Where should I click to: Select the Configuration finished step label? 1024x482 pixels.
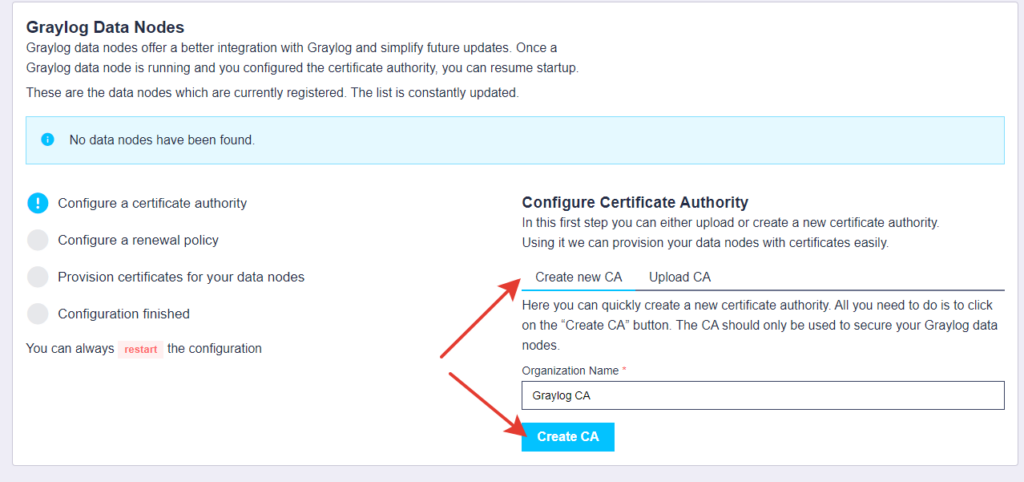123,314
